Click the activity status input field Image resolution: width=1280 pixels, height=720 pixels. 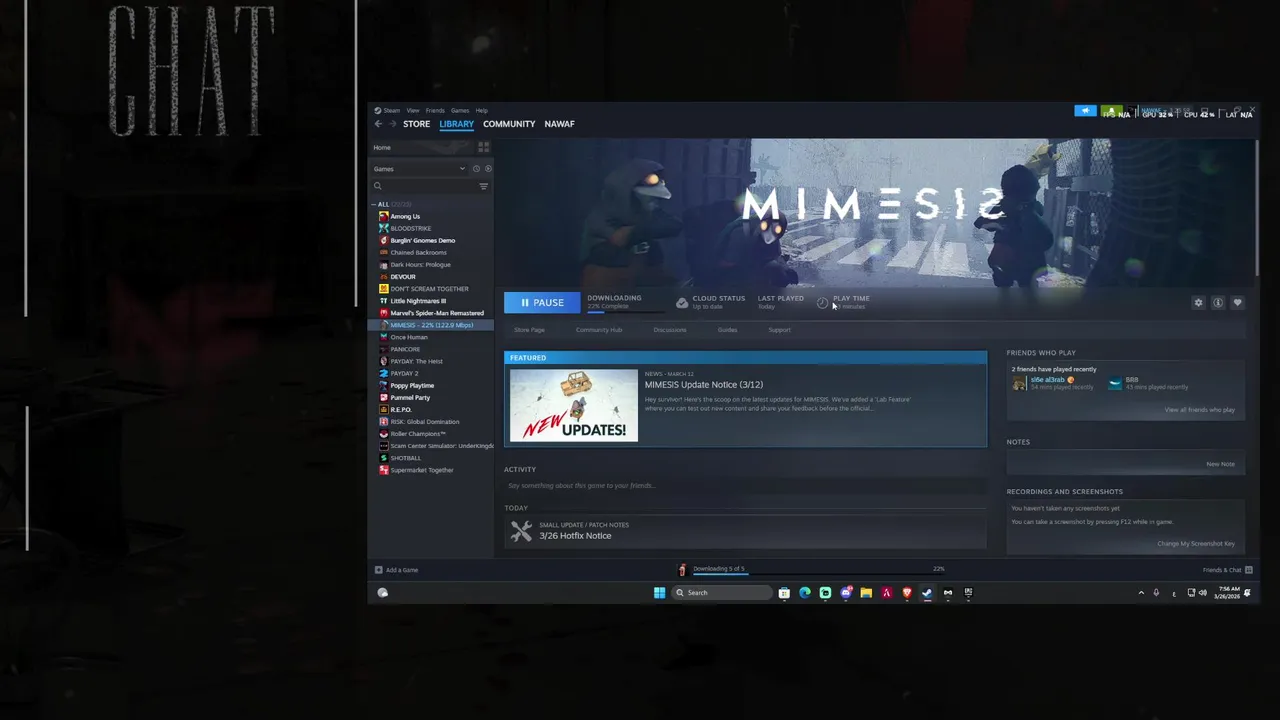(x=745, y=486)
